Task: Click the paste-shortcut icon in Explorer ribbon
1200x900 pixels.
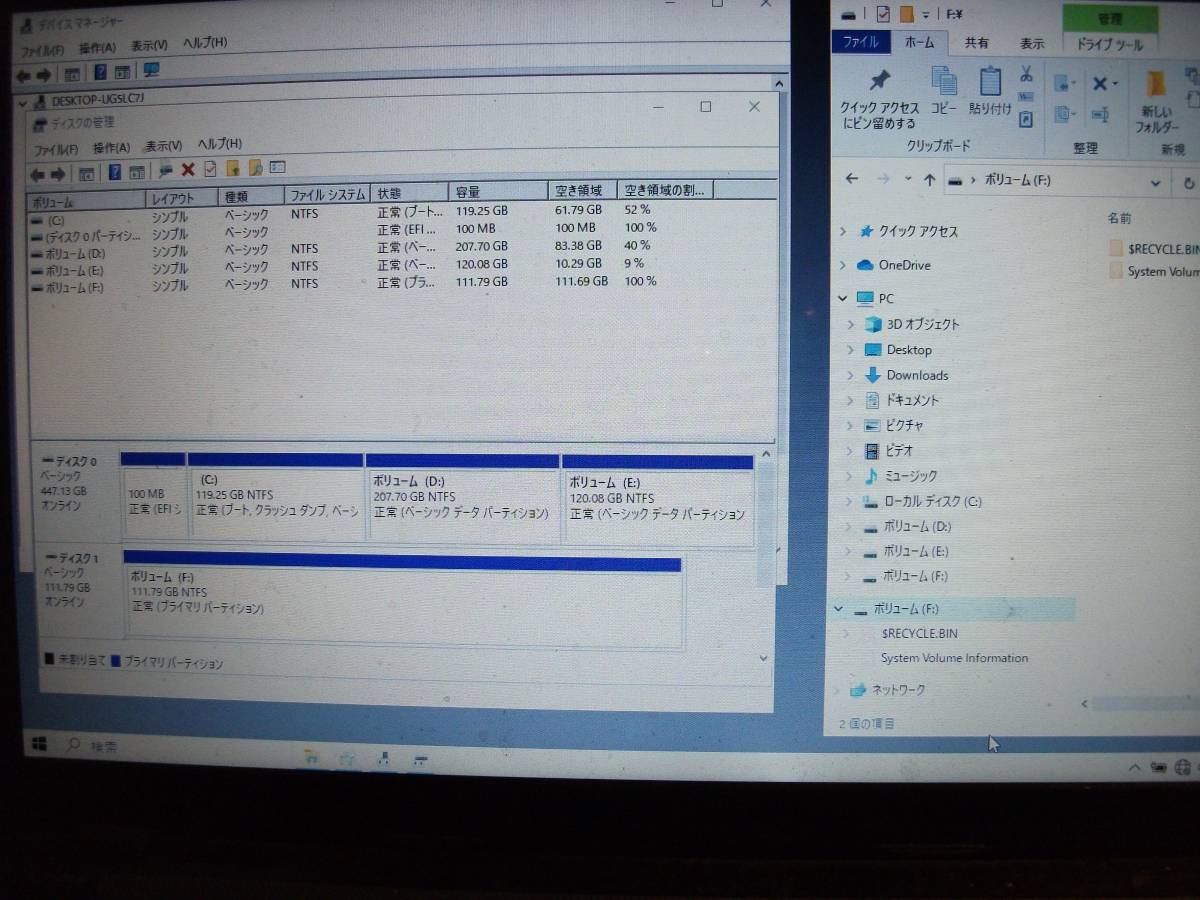Action: point(1026,120)
